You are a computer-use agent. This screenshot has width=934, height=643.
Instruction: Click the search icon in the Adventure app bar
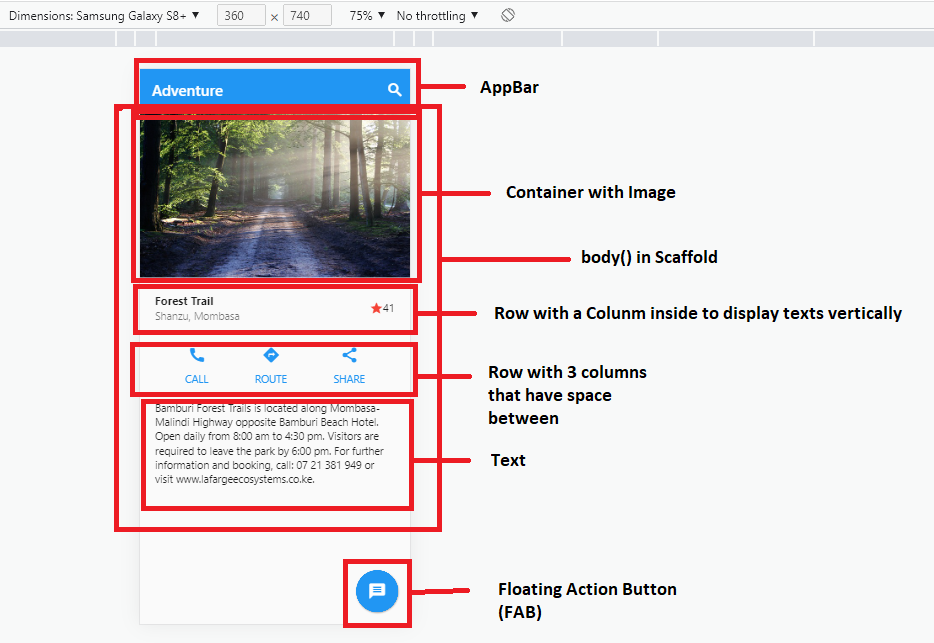tap(395, 88)
